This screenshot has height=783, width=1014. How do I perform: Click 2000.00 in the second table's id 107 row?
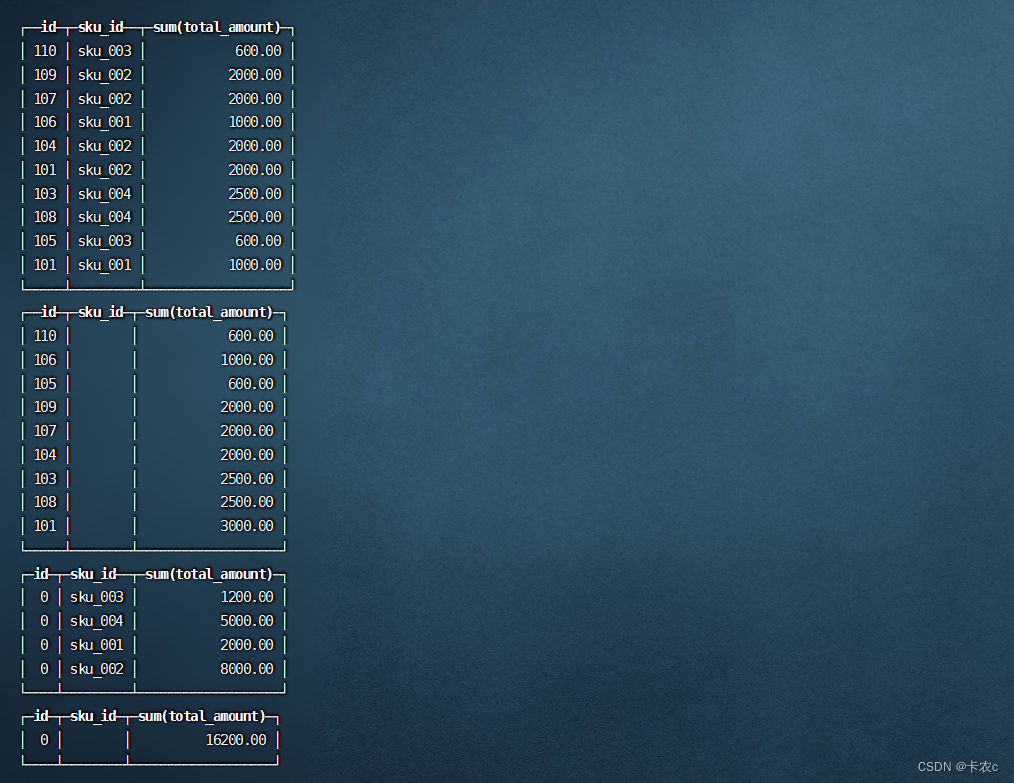pos(247,431)
